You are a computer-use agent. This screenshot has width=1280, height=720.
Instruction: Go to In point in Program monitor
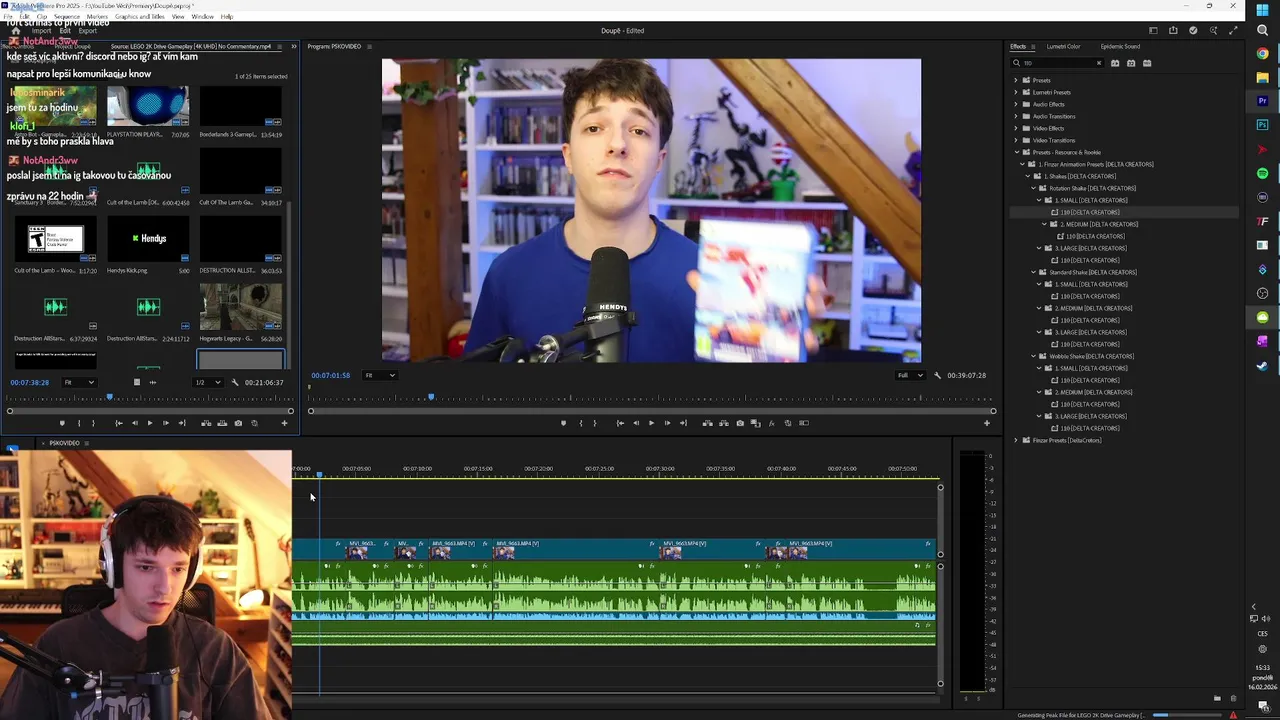(x=620, y=423)
